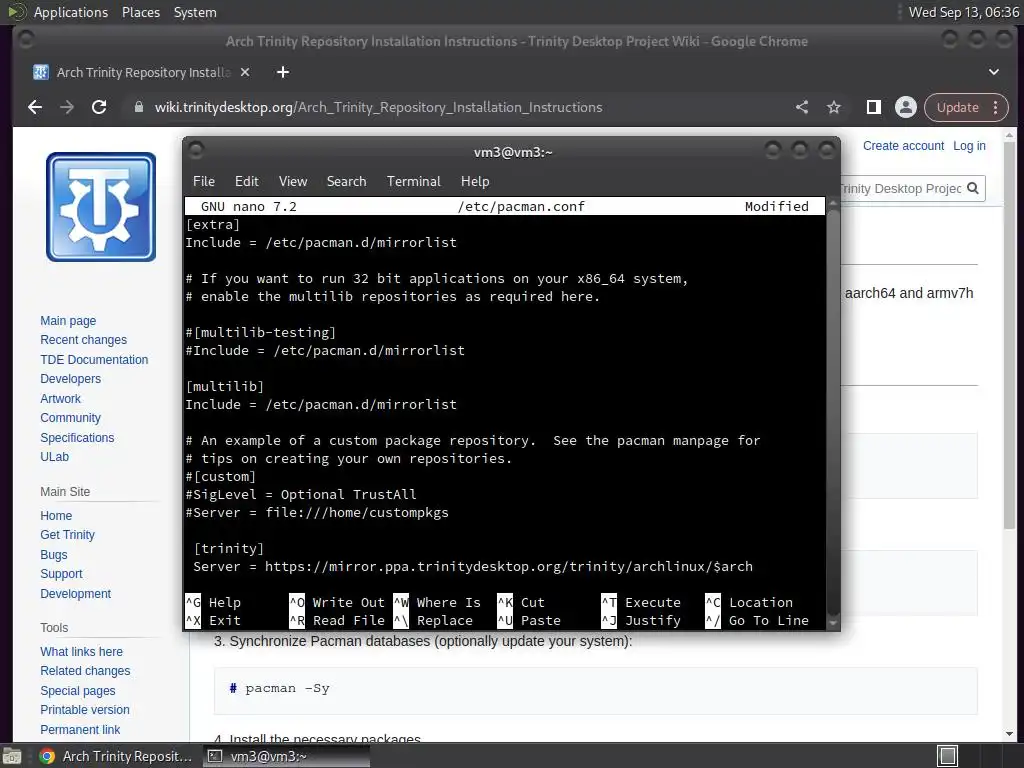Click the Trinity Desktop gear logo
The height and width of the screenshot is (768, 1024).
tap(101, 207)
